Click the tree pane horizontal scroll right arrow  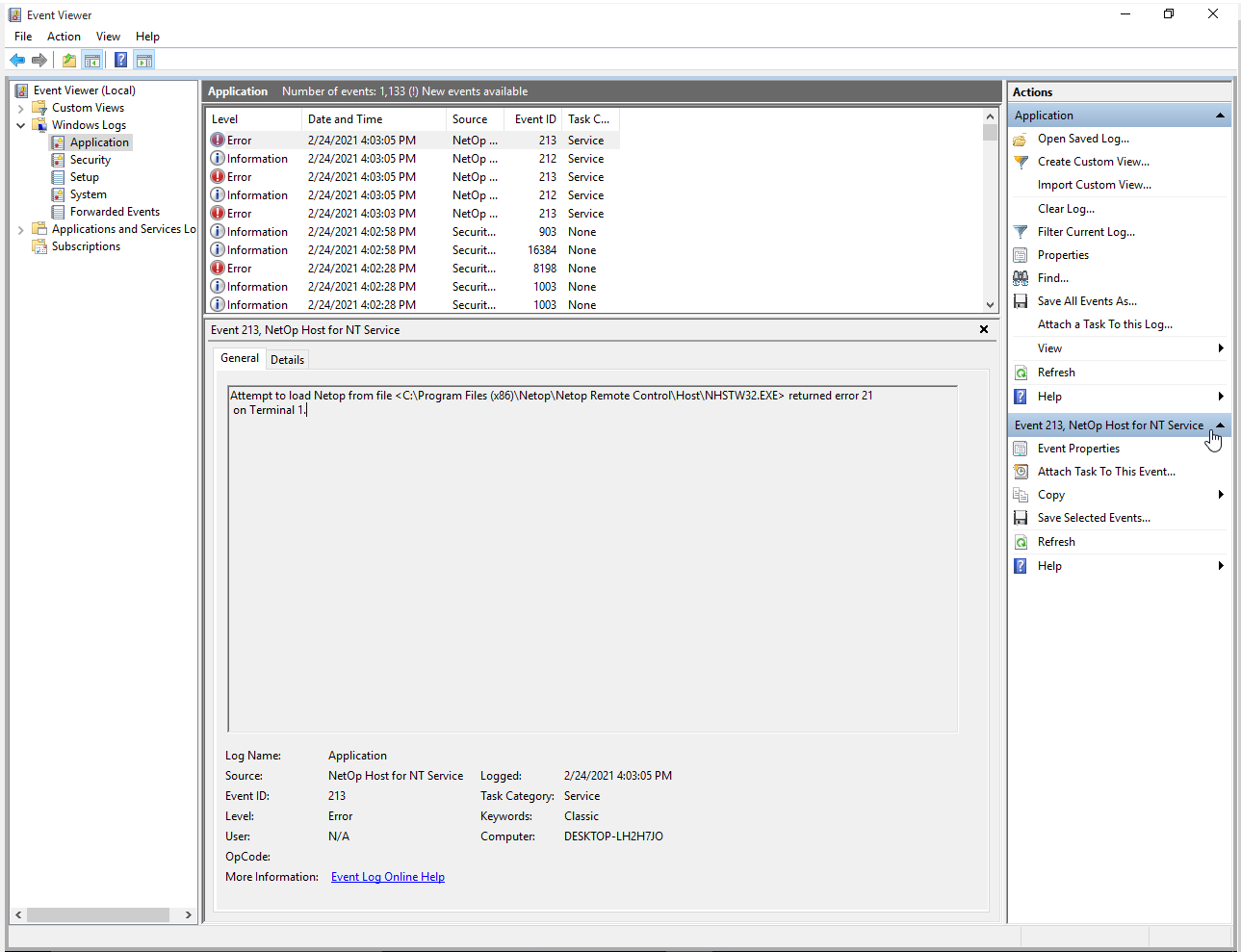pos(189,914)
